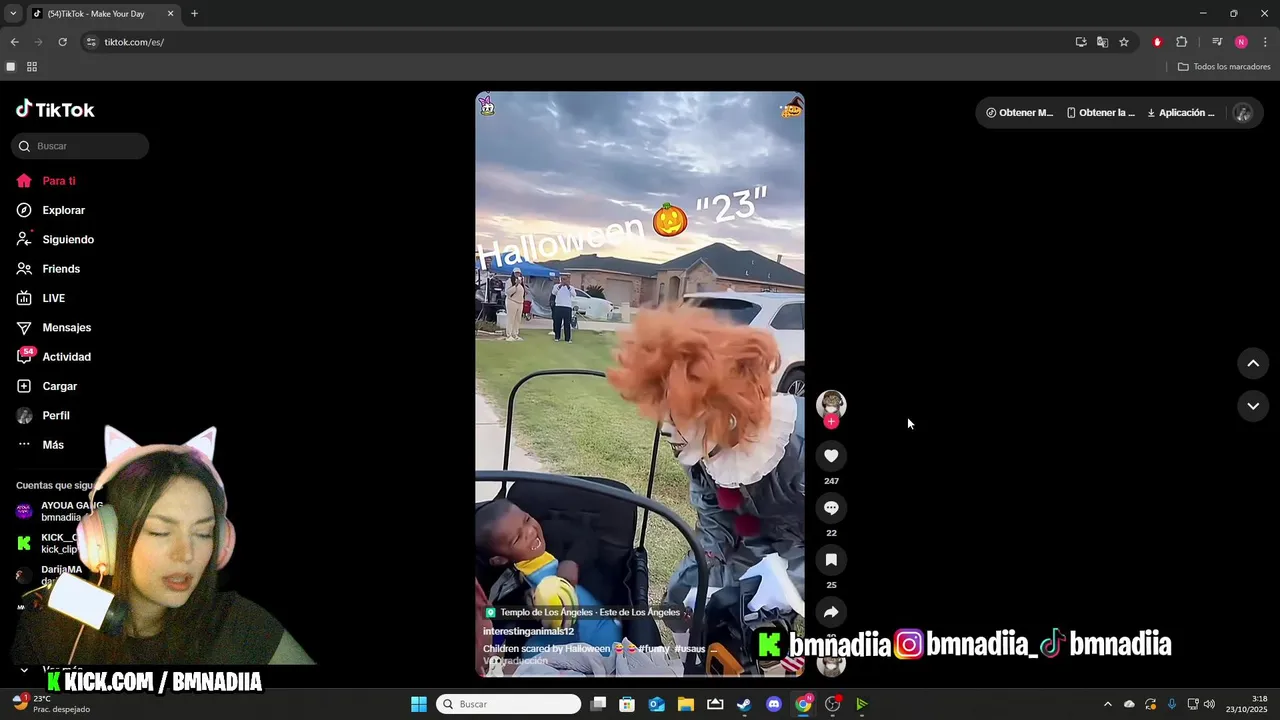Open a new browser tab
Viewport: 1280px width, 720px height.
194,13
